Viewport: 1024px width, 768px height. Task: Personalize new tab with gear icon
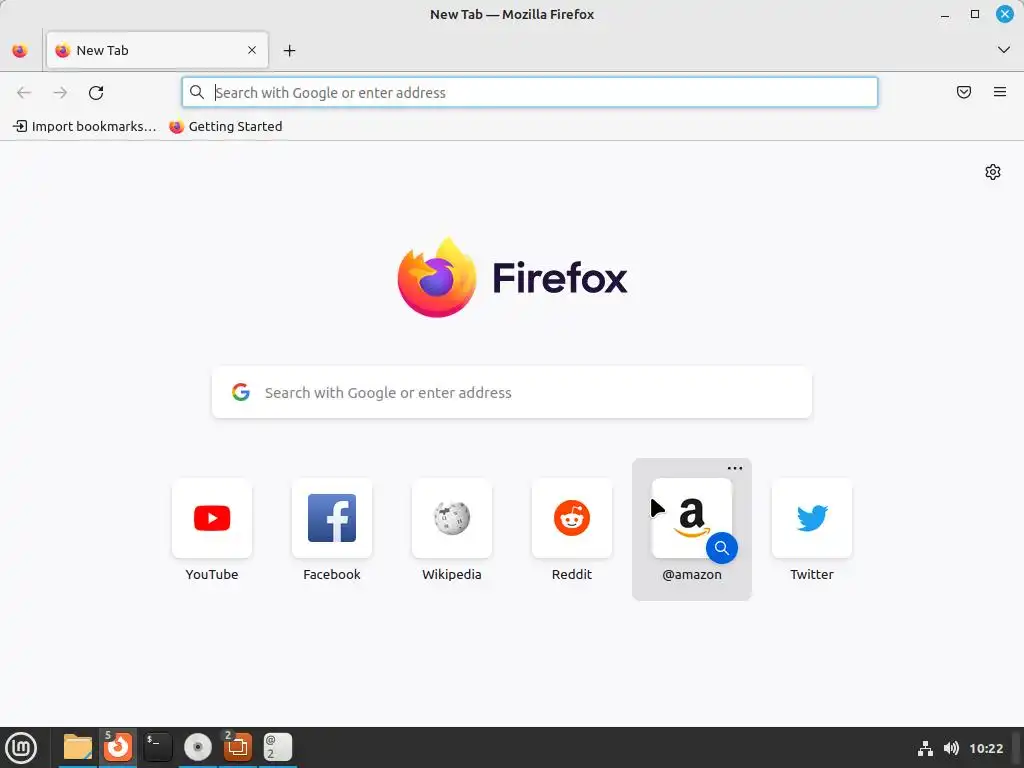(993, 172)
